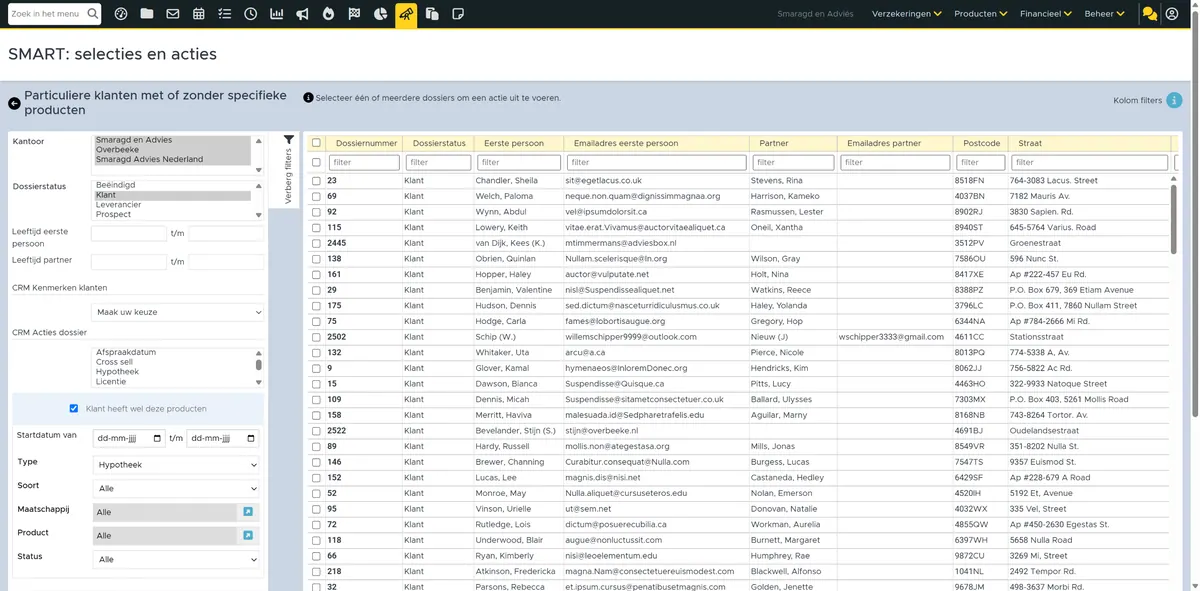Click the Kolom filters info icon
The image size is (1200, 591).
pyautogui.click(x=1175, y=100)
